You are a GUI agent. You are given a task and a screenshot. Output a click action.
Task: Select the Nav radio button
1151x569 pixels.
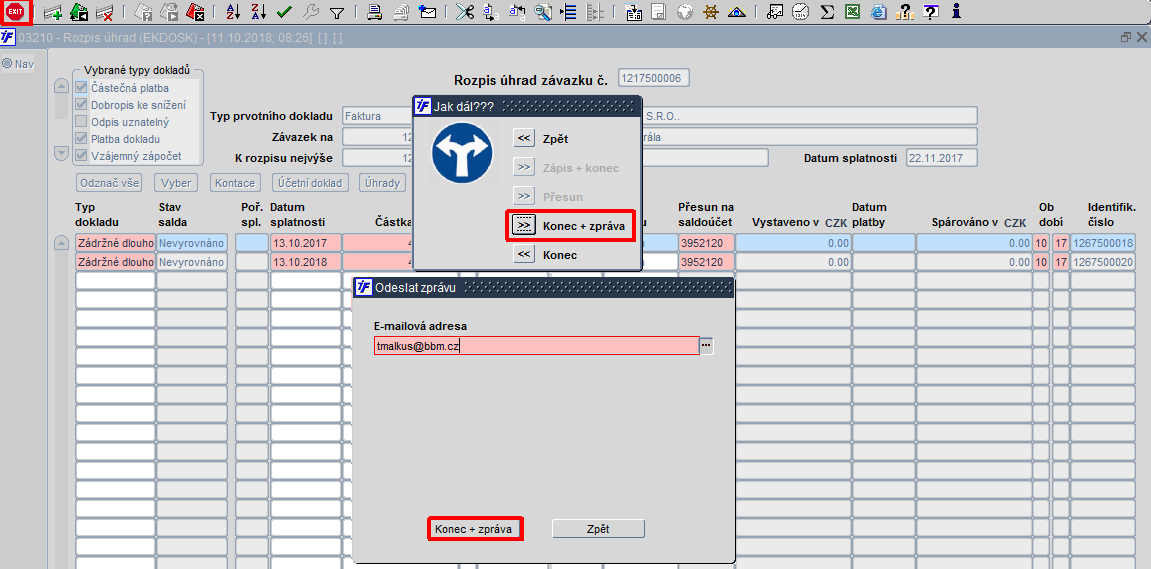(x=7, y=64)
